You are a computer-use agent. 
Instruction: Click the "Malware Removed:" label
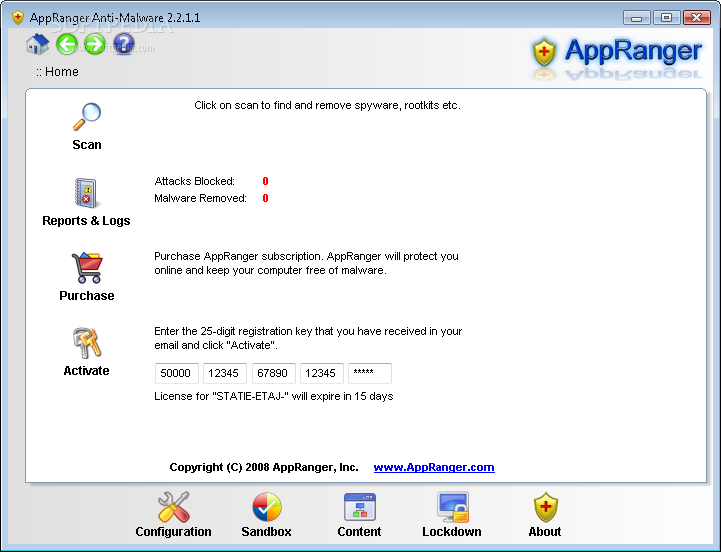click(200, 198)
